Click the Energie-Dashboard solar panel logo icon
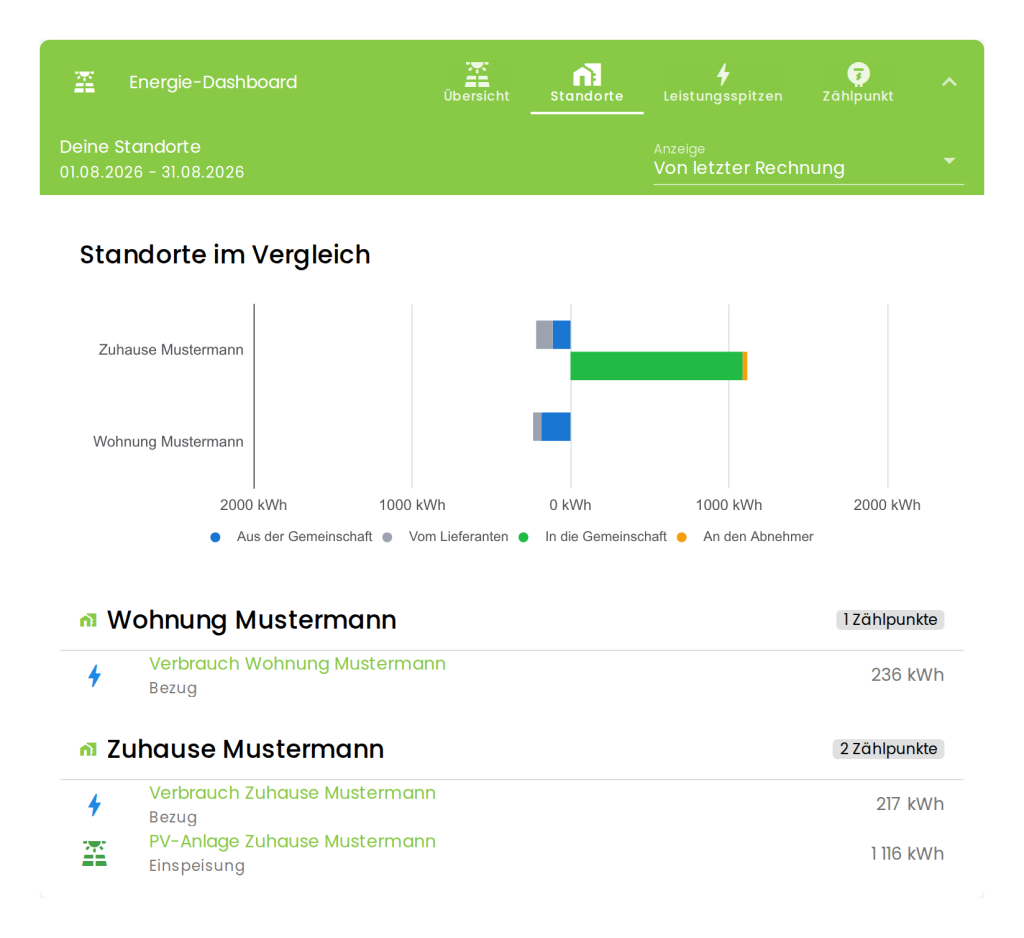Viewport: 1024px width, 938px height. point(84,82)
